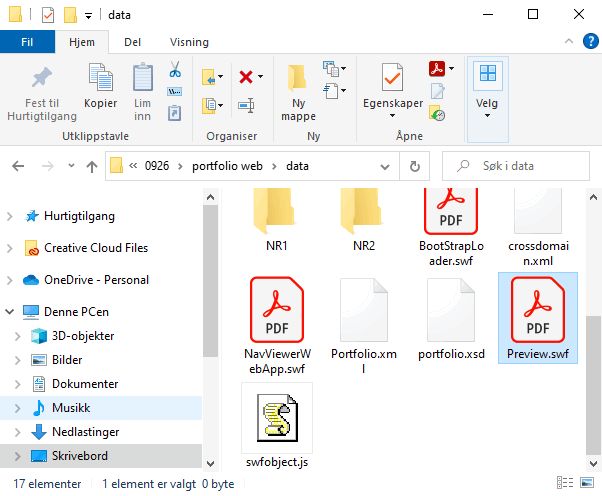Click the copy to folder icon
The image size is (602, 496).
pyautogui.click(x=209, y=105)
